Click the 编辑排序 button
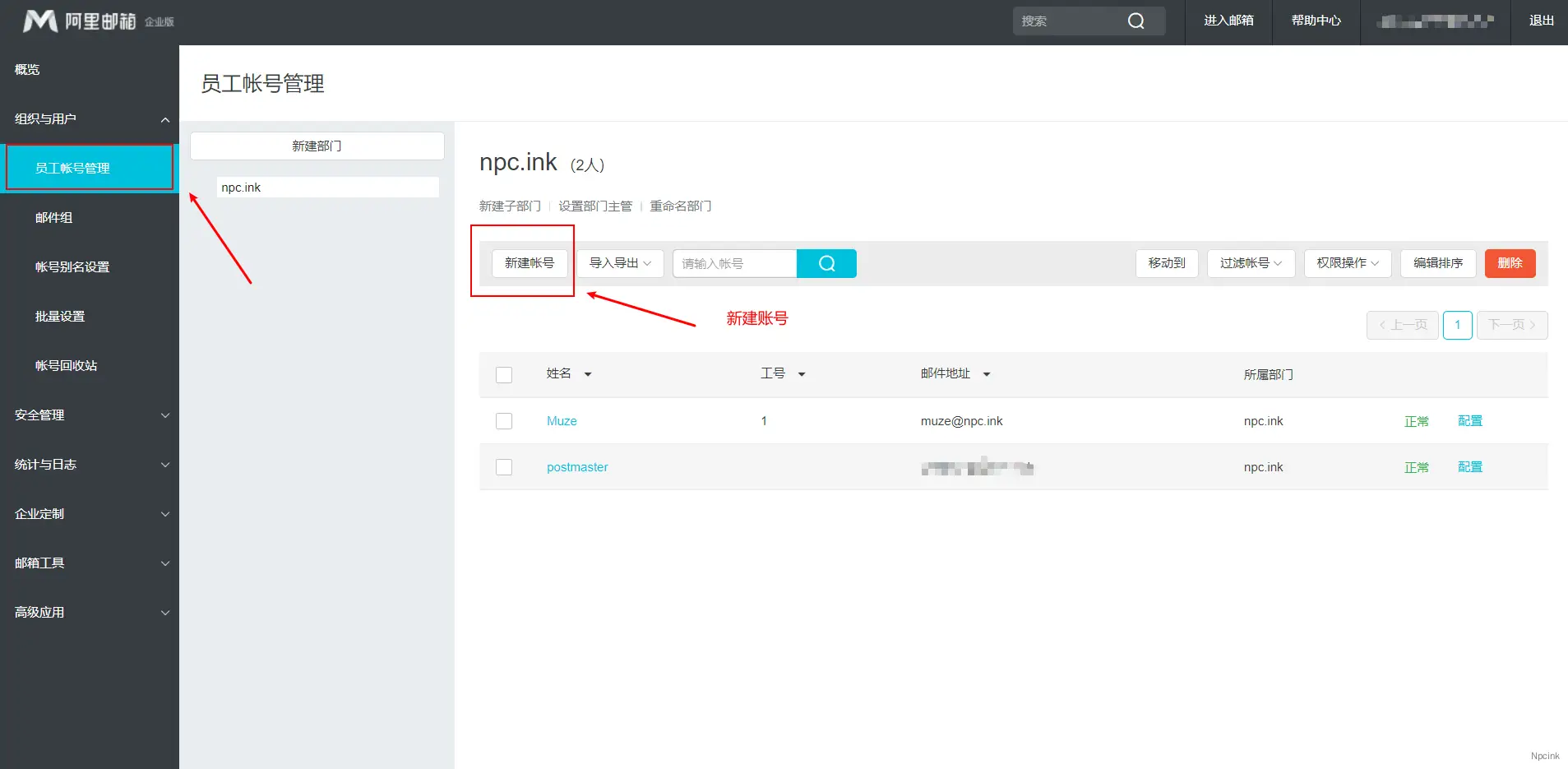Image resolution: width=1568 pixels, height=769 pixels. tap(1438, 263)
